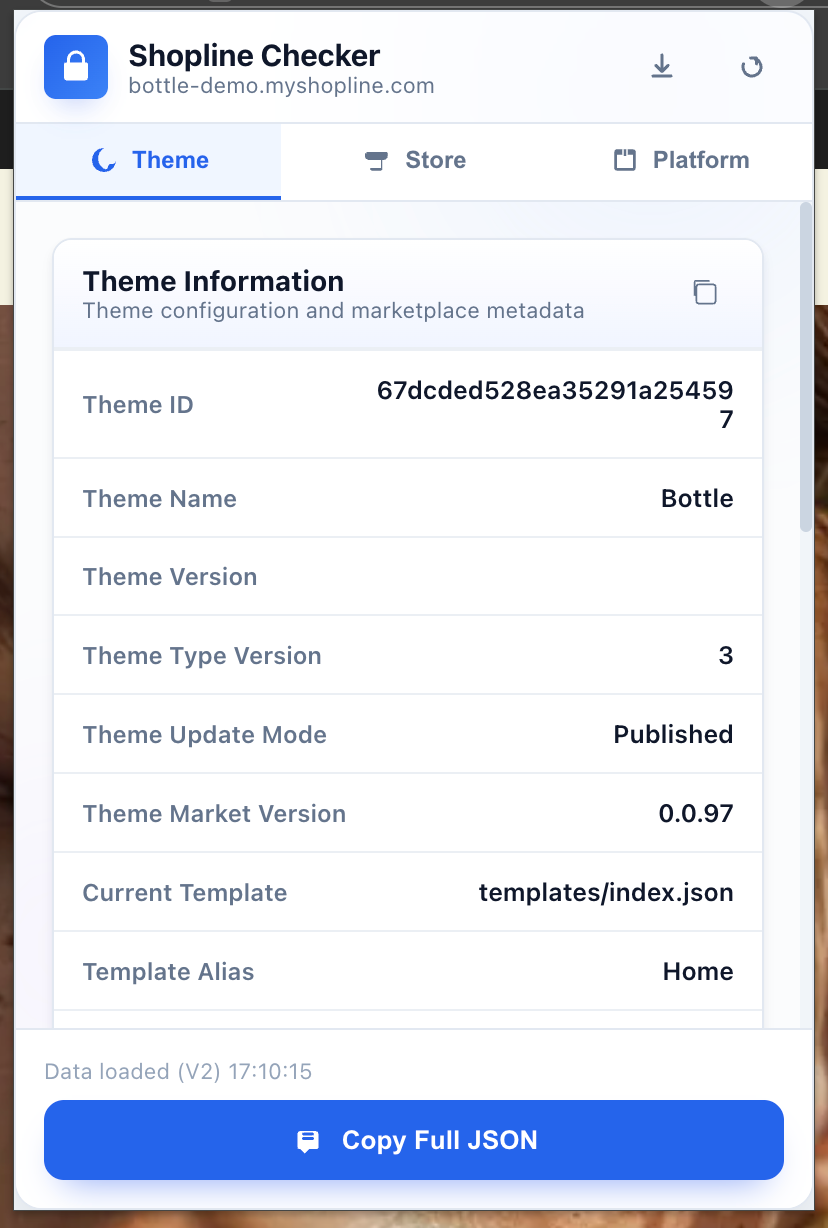Click the bottle-demo.myshopline.com domain text
Screen dimensions: 828x1228
(281, 86)
